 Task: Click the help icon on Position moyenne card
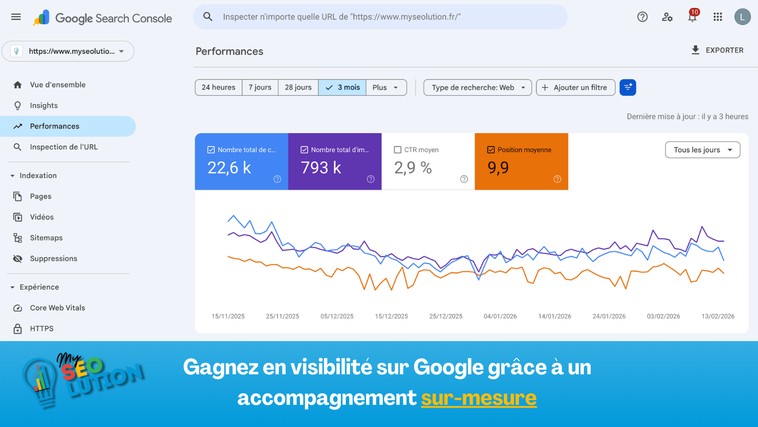(x=557, y=179)
